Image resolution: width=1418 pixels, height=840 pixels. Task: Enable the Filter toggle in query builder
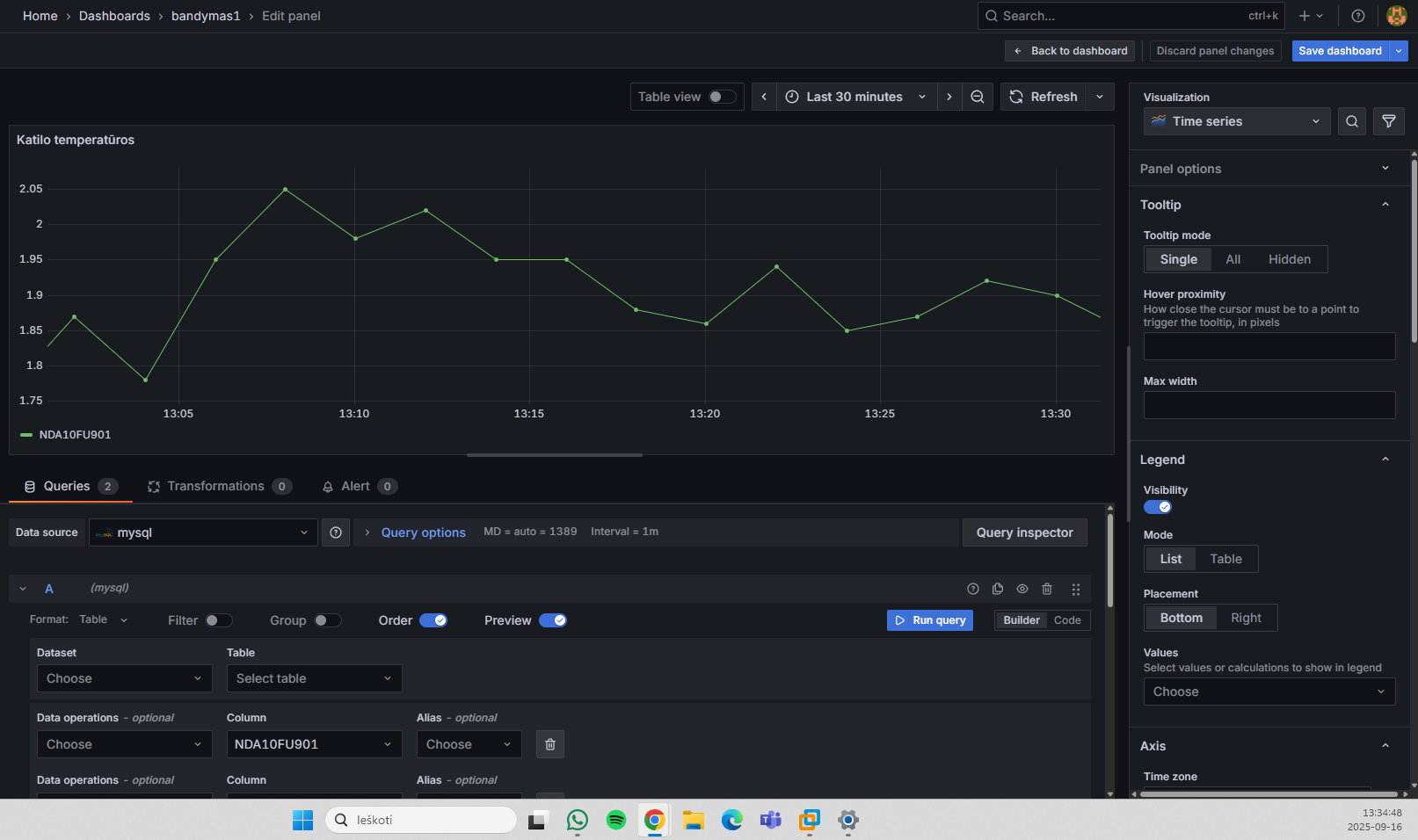tap(219, 620)
